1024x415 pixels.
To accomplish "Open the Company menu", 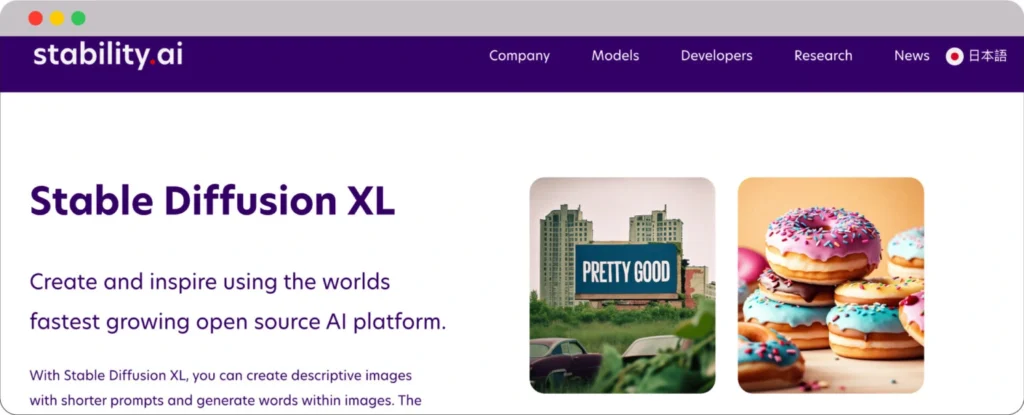I will pos(519,56).
